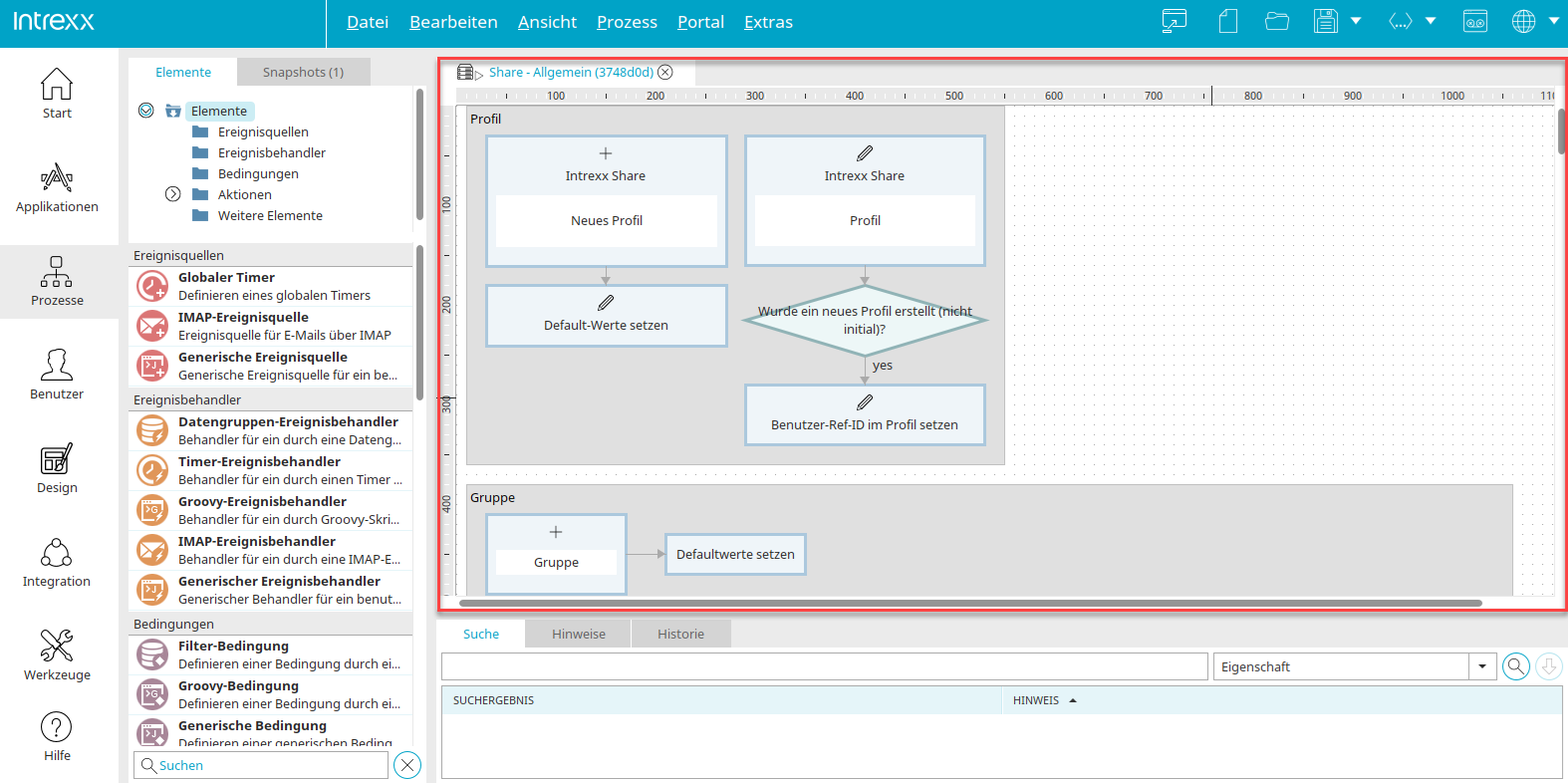Select Bedingungen folder in tree

258,173
